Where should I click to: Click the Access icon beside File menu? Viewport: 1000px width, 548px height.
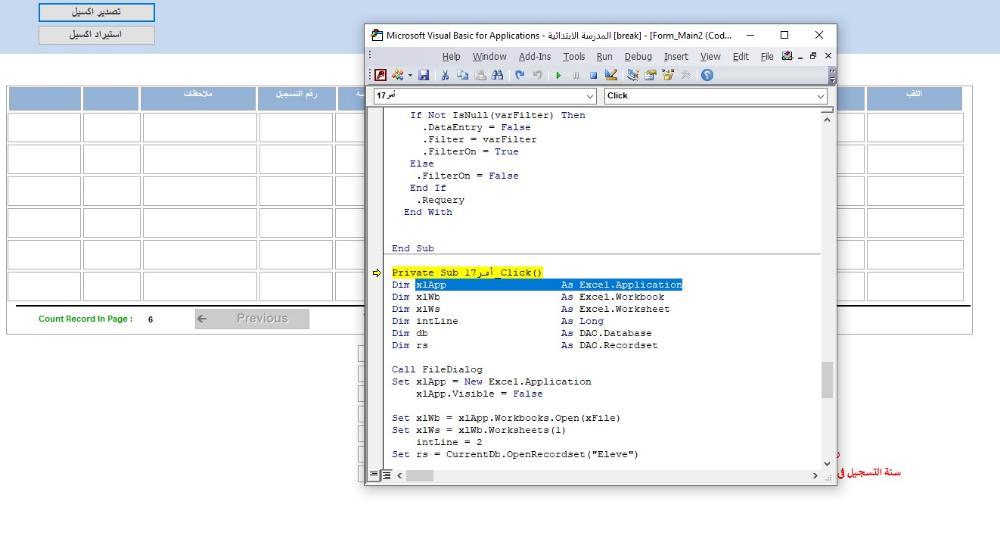point(787,56)
